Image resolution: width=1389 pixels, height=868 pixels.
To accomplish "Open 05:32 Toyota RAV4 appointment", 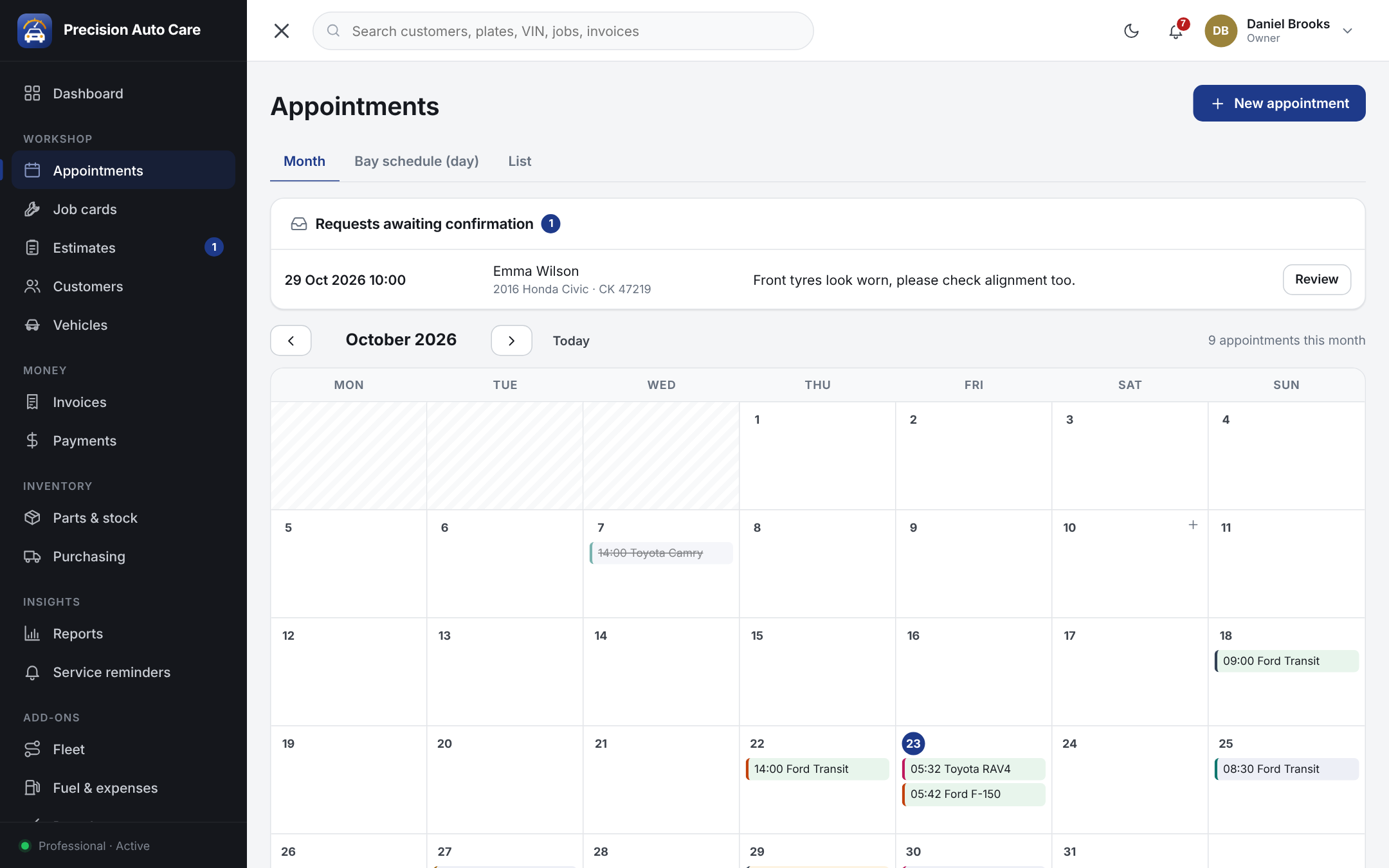I will click(x=974, y=769).
